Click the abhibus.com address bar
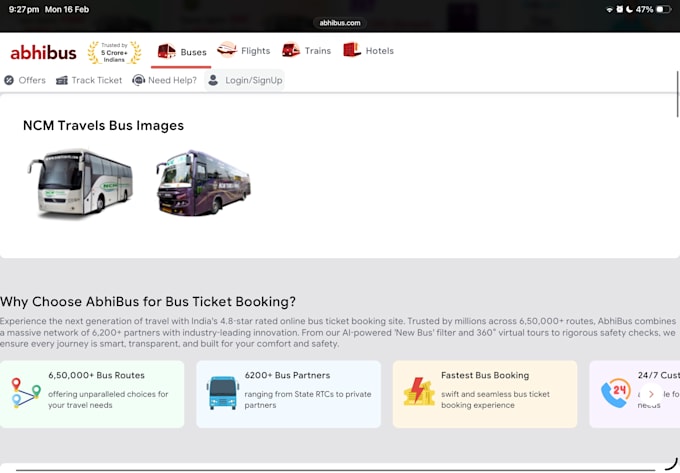 [340, 23]
